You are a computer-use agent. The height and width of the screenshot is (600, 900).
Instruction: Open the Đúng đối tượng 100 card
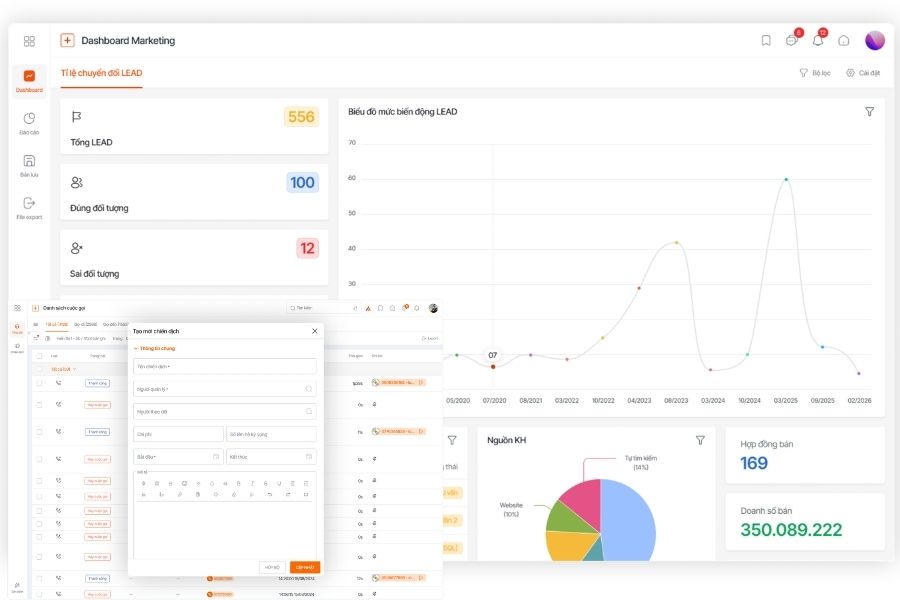pyautogui.click(x=194, y=192)
